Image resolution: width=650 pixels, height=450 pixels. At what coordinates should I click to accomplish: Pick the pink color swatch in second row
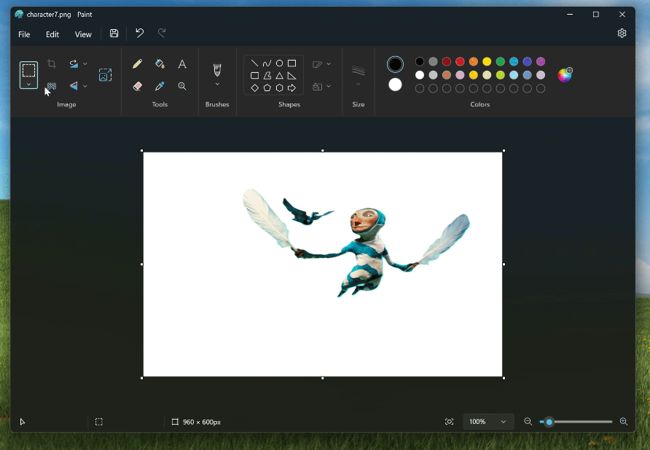[x=460, y=75]
